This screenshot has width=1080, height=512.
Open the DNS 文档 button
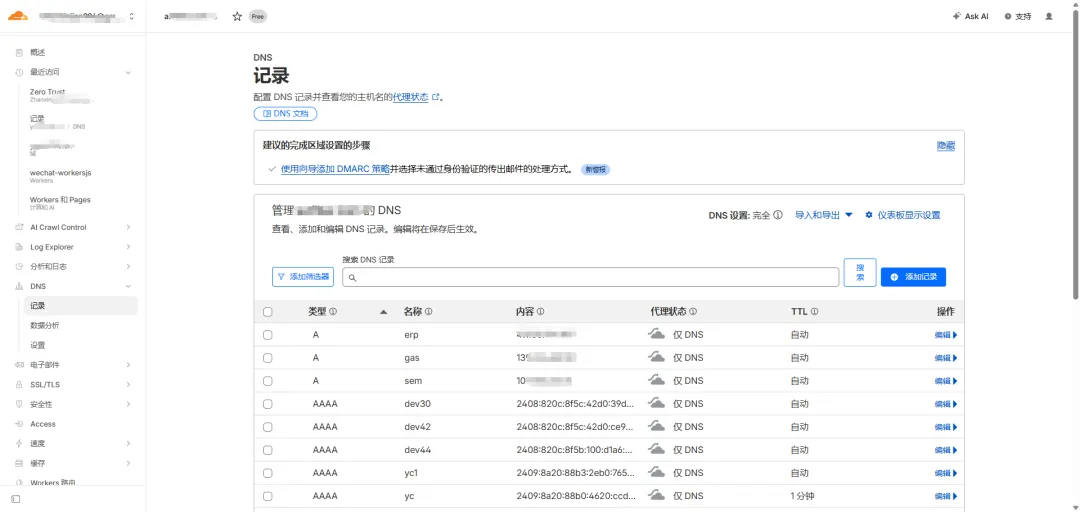click(286, 114)
